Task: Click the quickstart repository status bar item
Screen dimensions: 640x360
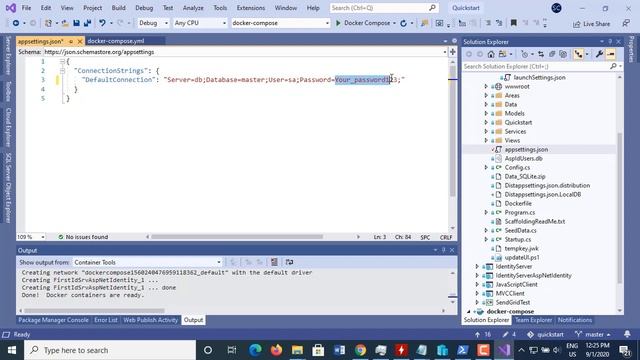Action: [x=545, y=334]
